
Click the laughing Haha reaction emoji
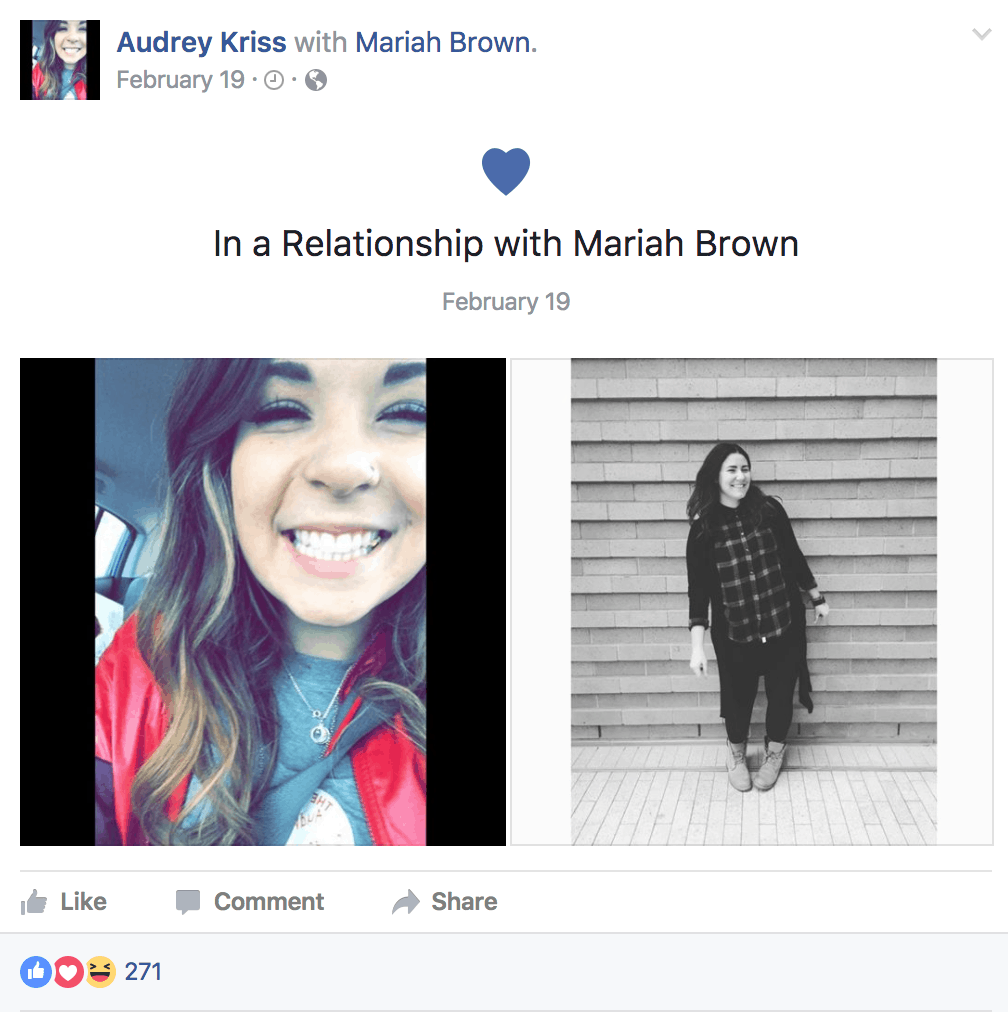pyautogui.click(x=101, y=971)
